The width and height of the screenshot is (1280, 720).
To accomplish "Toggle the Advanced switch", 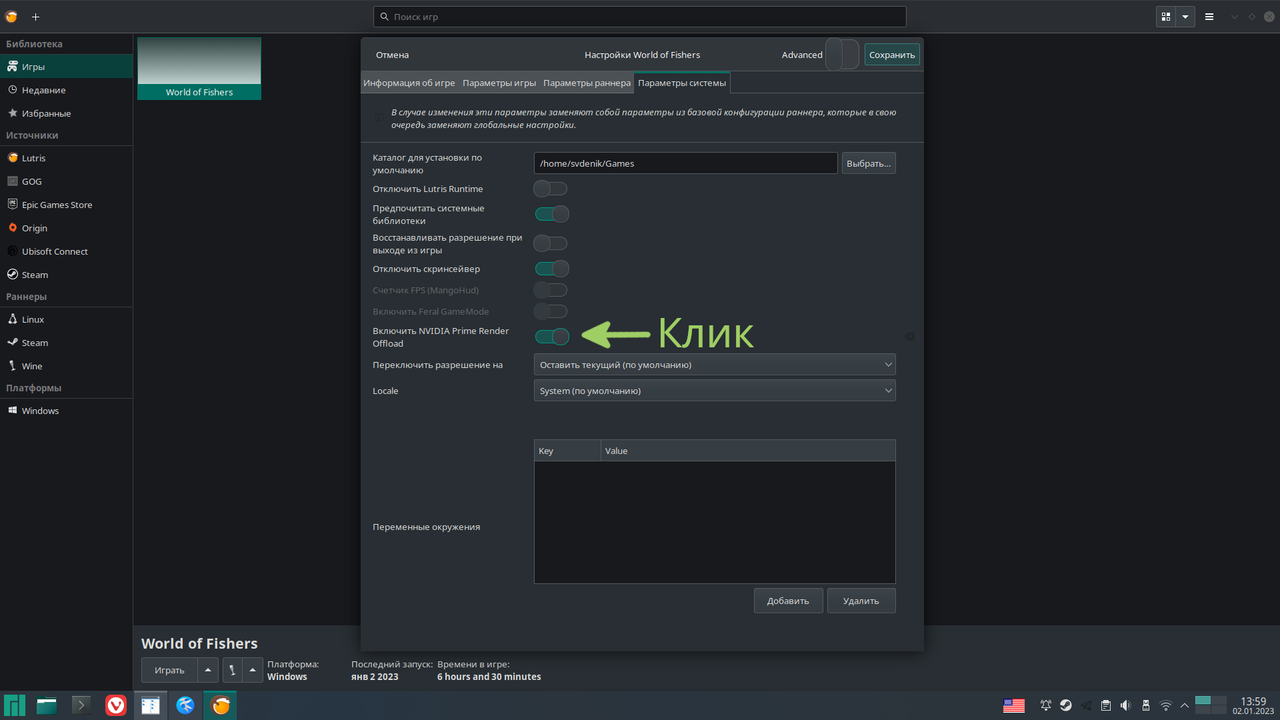I will pyautogui.click(x=842, y=55).
